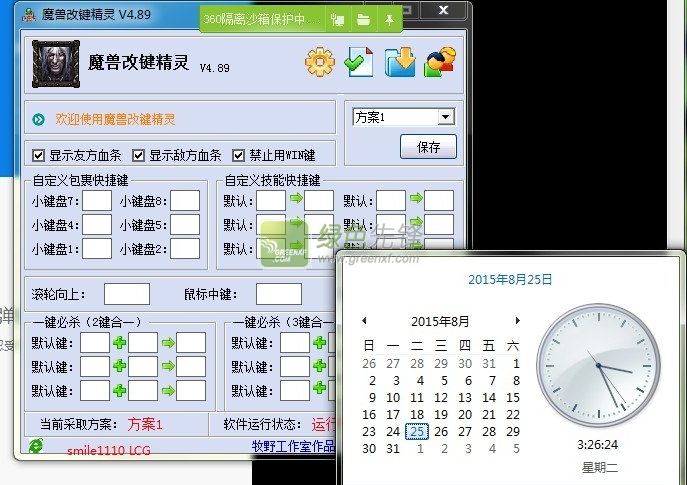The image size is (687, 485).
Task: Click the 小键盘8 input box
Action: click(x=185, y=201)
